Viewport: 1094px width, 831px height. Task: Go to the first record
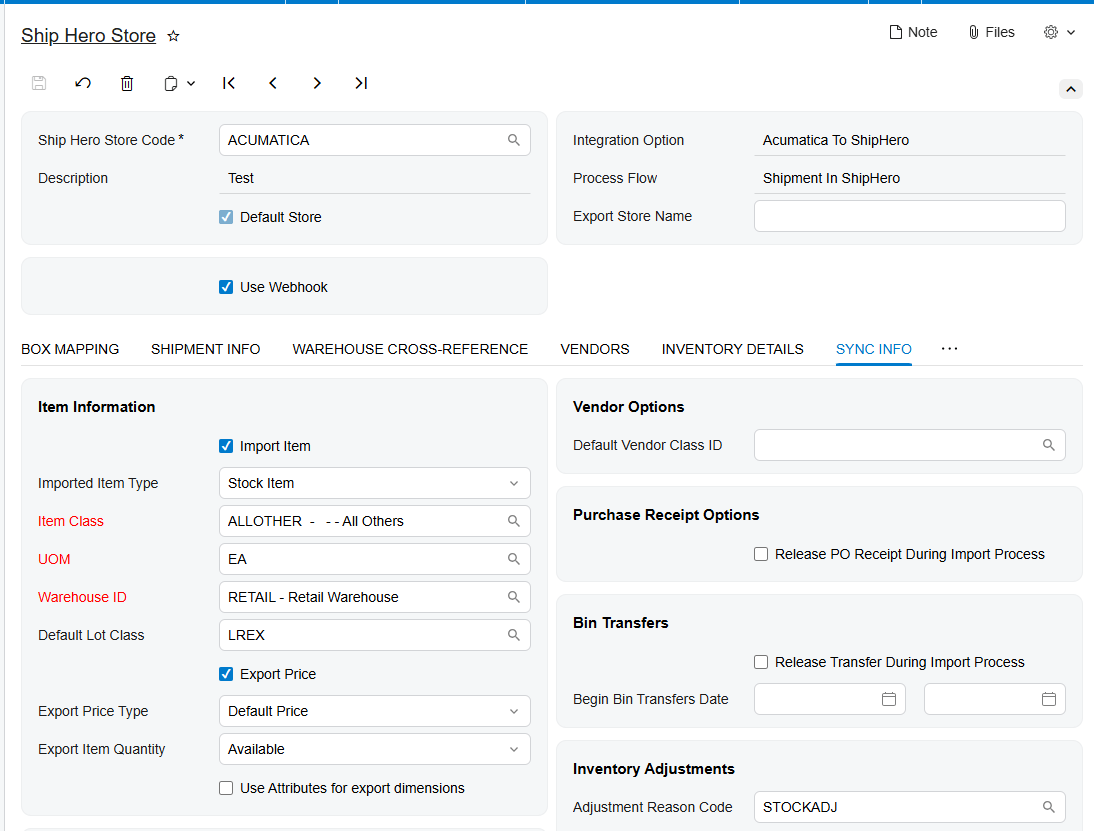coord(229,83)
